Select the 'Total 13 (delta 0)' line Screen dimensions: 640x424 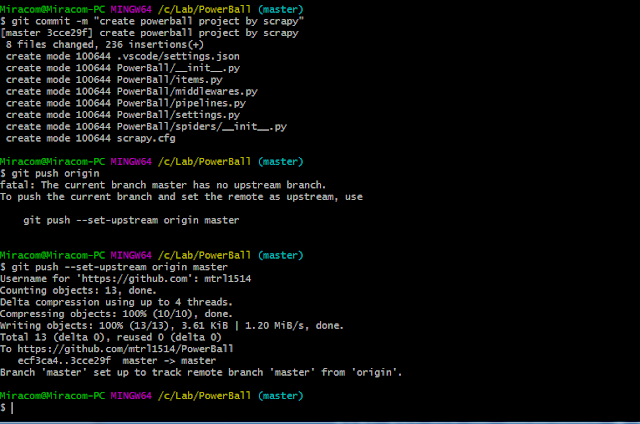tap(111, 337)
